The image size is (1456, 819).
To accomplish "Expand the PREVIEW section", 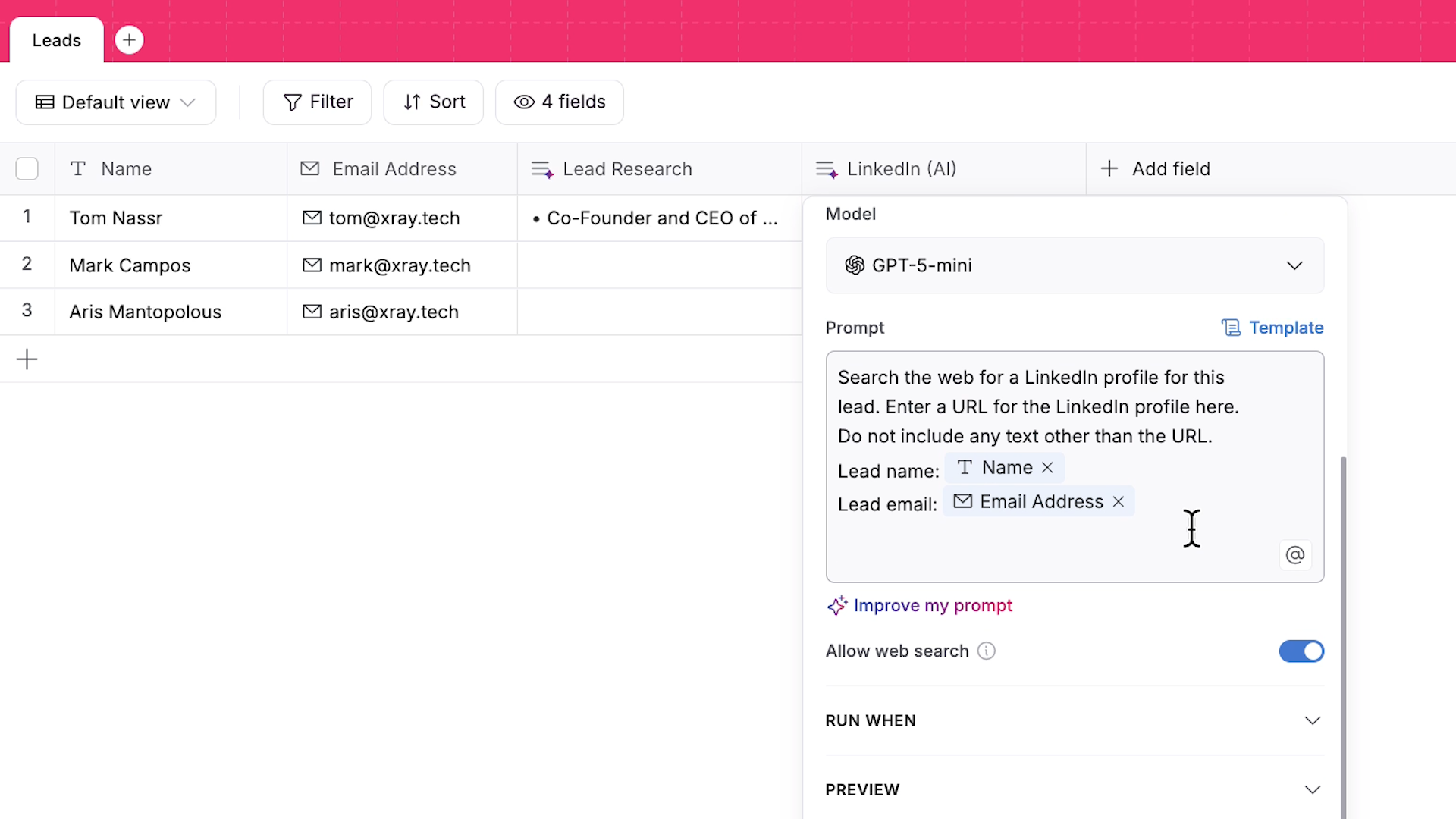I will coord(1313,789).
